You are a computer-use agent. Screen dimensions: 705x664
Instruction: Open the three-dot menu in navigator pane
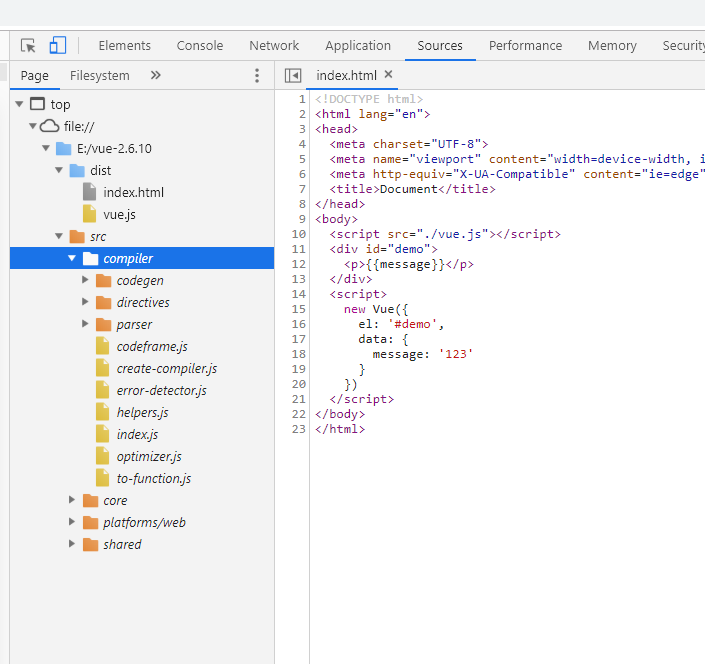tap(257, 76)
